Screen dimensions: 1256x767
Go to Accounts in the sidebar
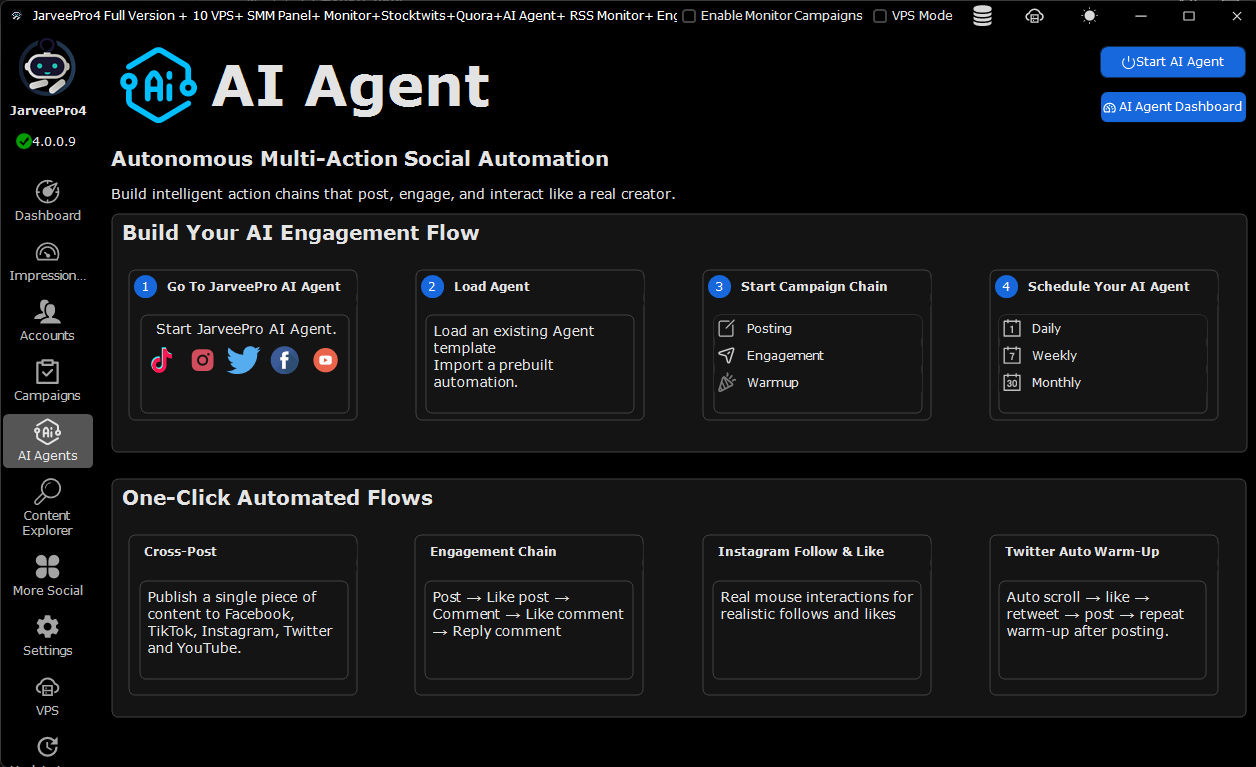tap(48, 321)
